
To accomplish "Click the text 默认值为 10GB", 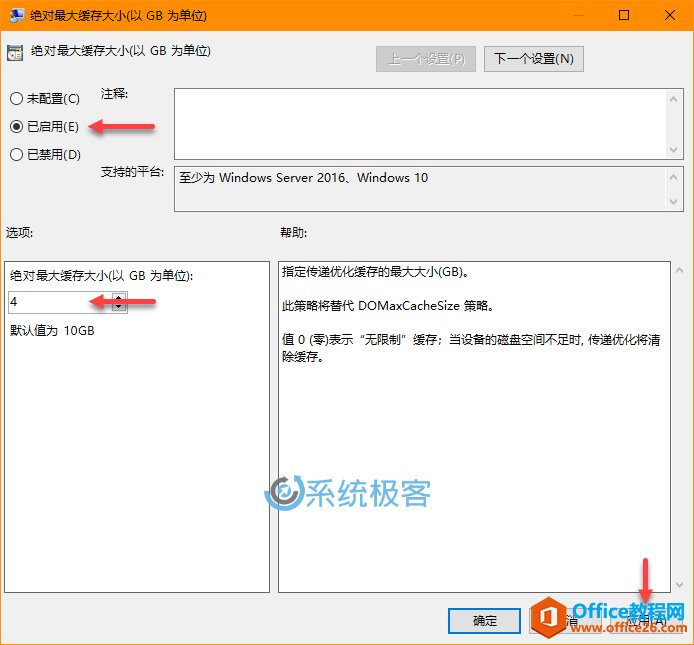I will pos(52,331).
